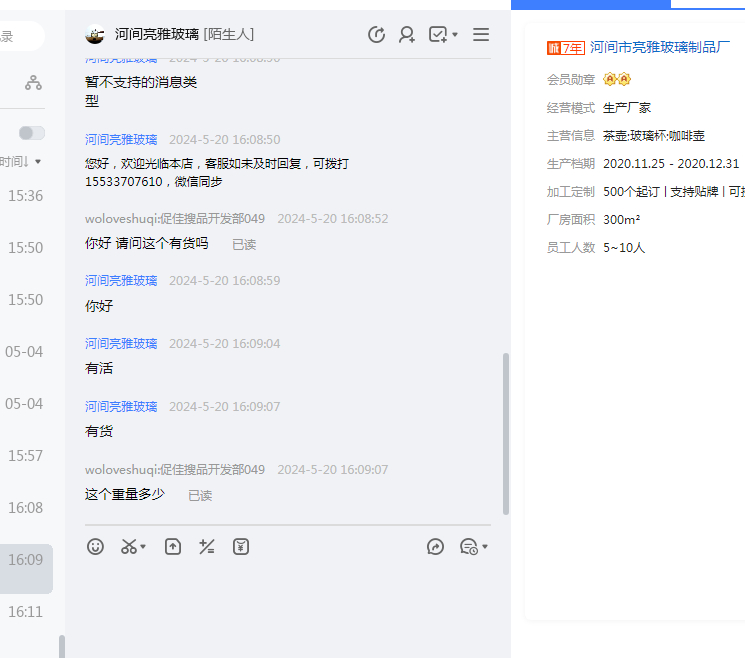Click the 河间亮雅玻璃 avatar in header

95,35
